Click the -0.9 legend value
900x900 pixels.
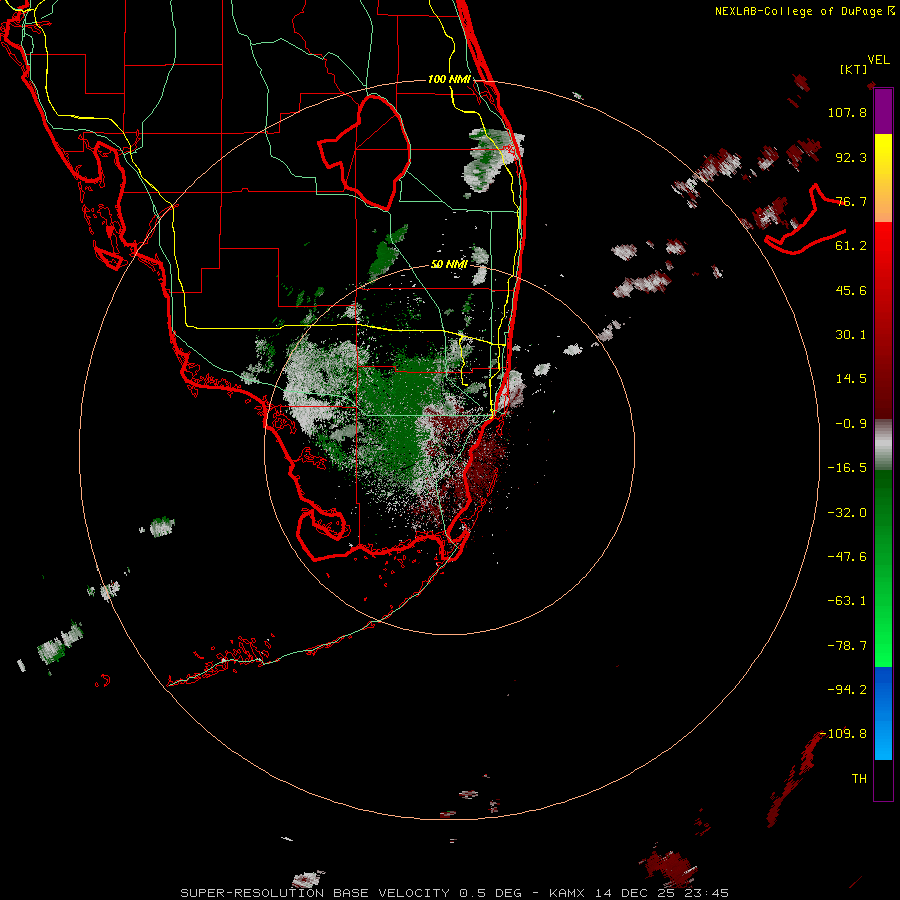click(x=851, y=424)
